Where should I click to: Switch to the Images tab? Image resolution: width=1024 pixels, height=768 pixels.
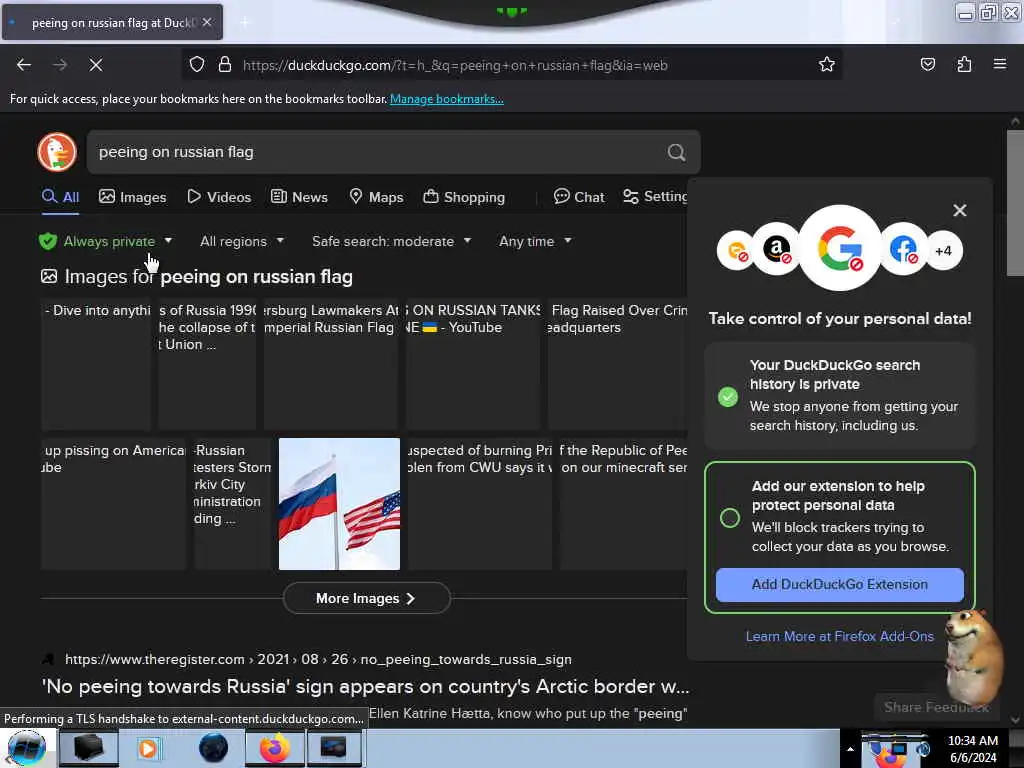(x=133, y=197)
